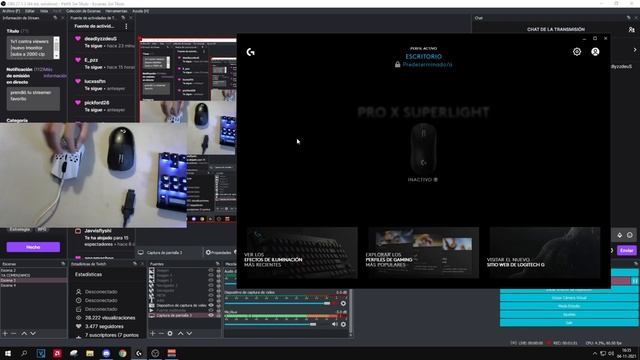Open Propiedades for selected source
This screenshot has width=640, height=360.
[x=218, y=253]
